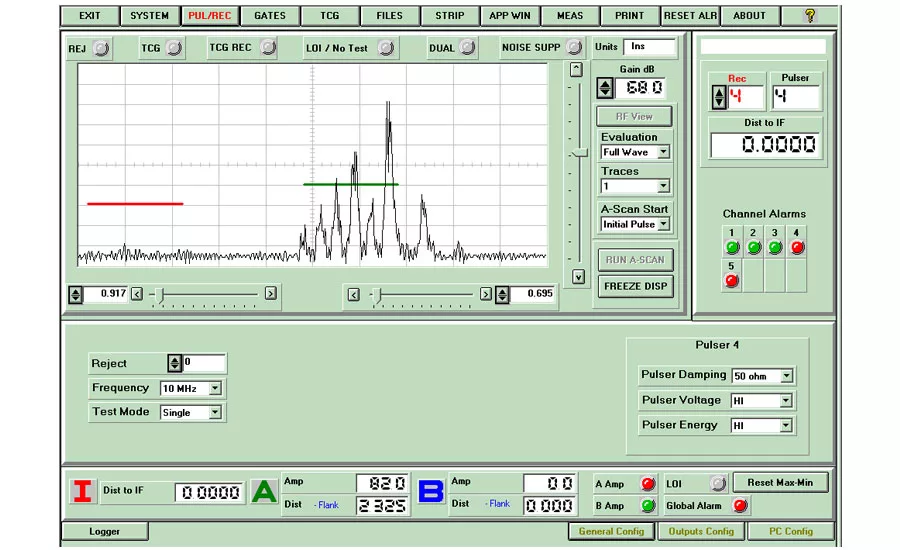Click the LOI gray indicator light
This screenshot has height=550, width=900.
point(717,483)
